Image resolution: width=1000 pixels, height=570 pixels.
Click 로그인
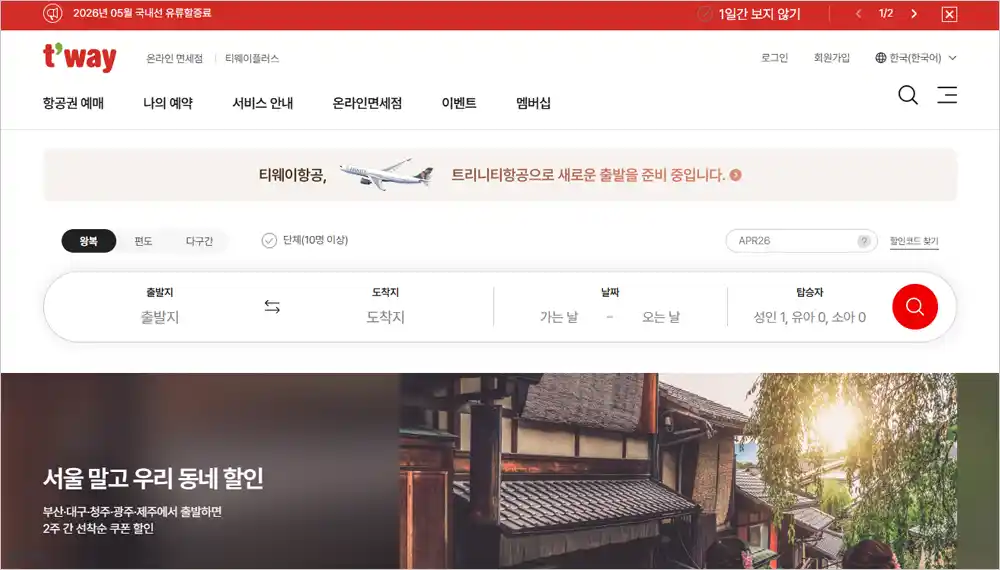pos(774,58)
